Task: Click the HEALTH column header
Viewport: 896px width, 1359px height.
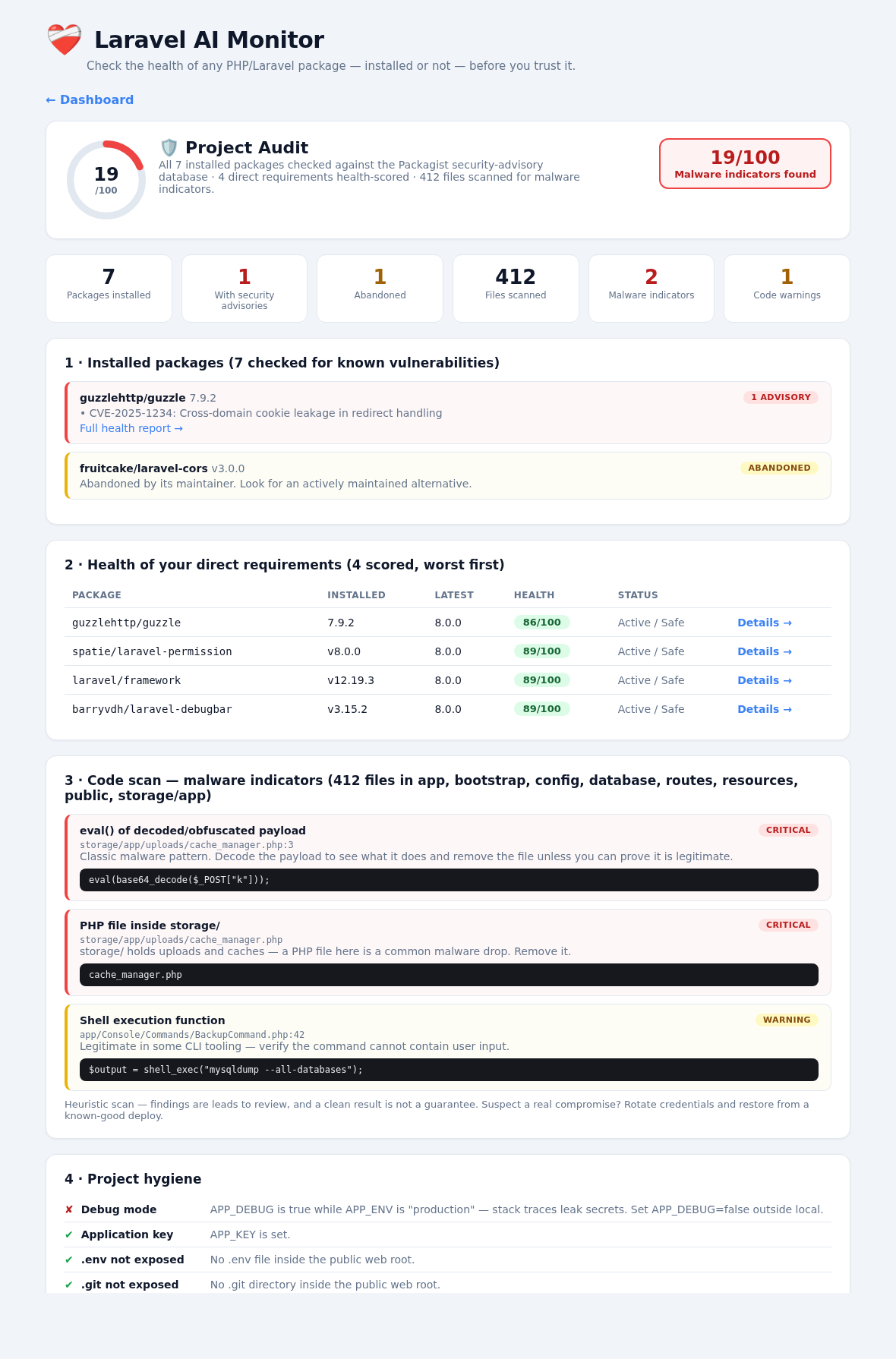Action: pos(534,595)
